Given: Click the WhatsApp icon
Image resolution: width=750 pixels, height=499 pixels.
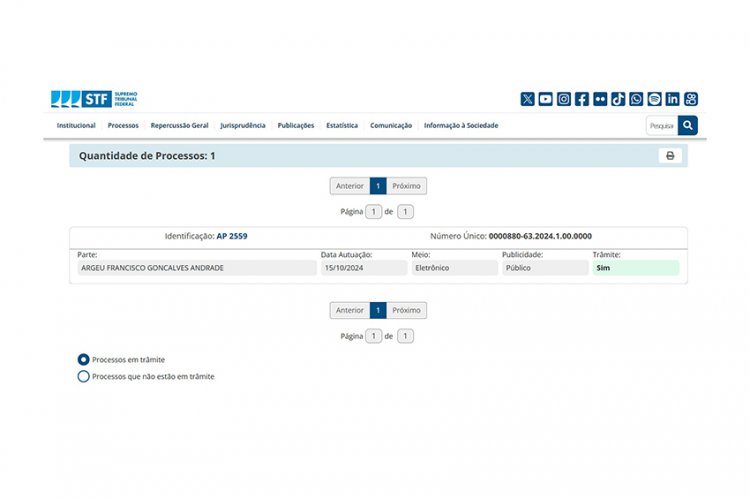Looking at the screenshot, I should 636,99.
